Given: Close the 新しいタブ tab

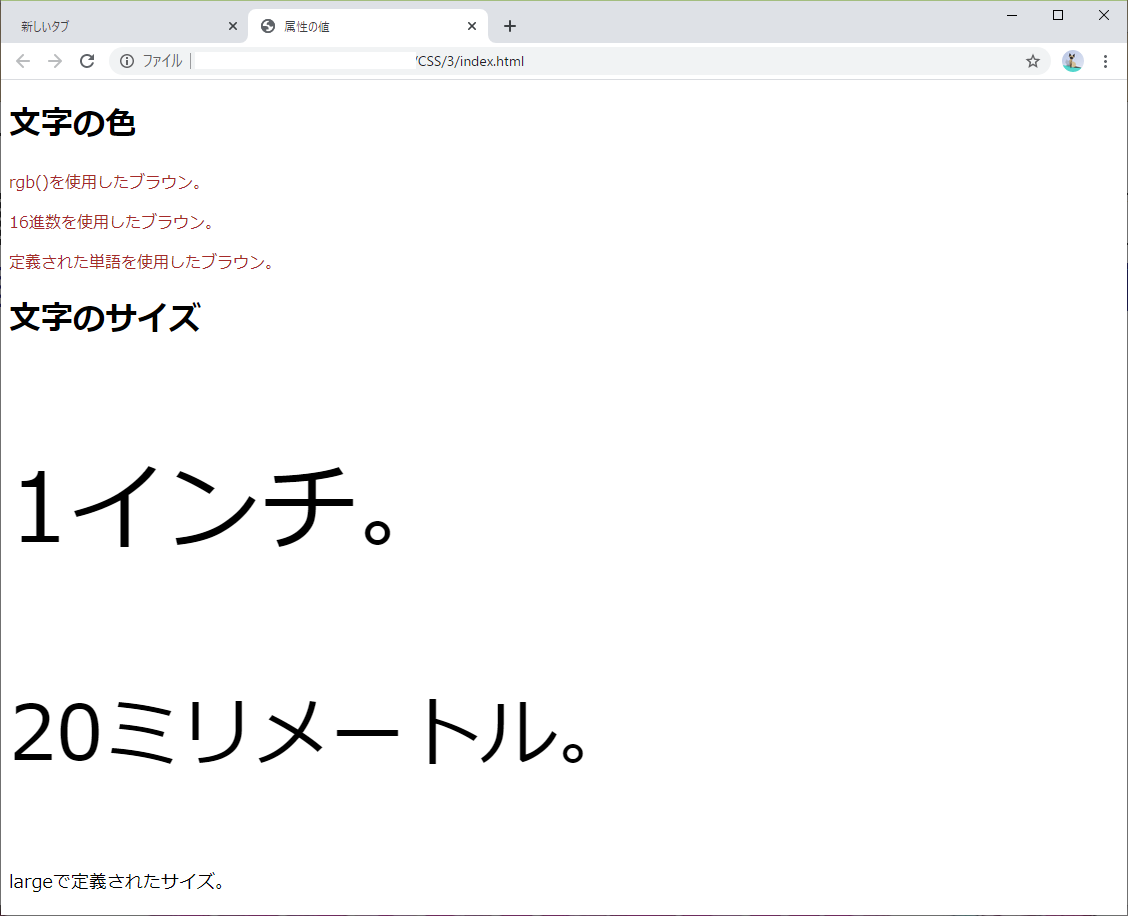Looking at the screenshot, I should pos(233,26).
